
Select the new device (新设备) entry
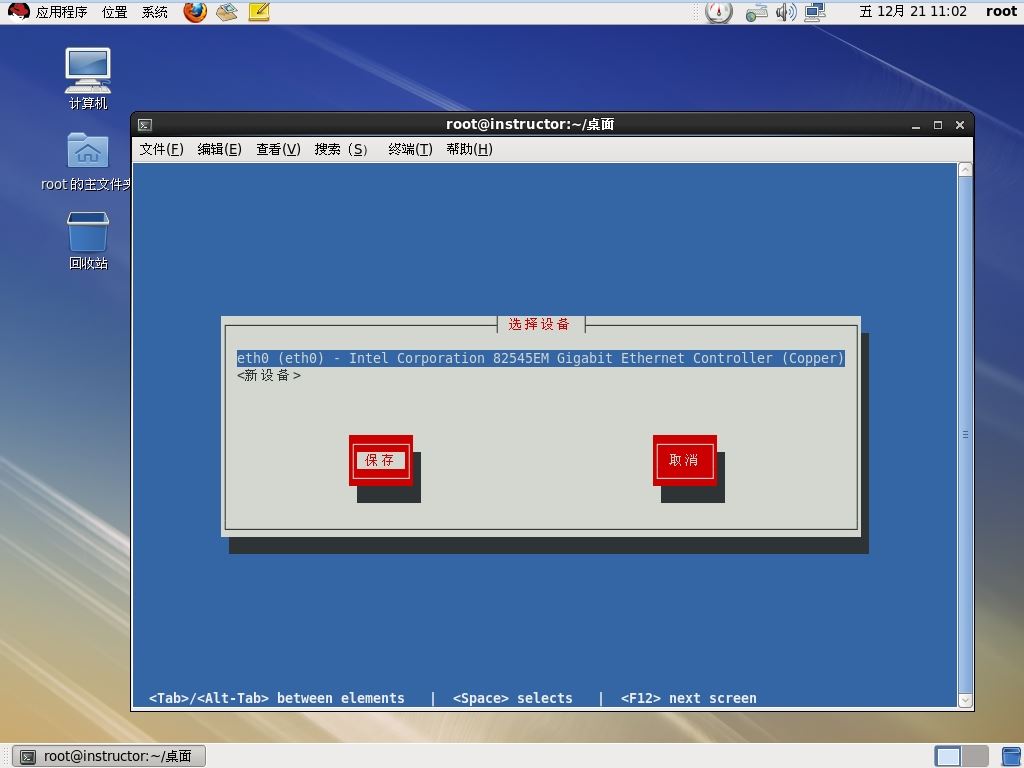click(269, 376)
